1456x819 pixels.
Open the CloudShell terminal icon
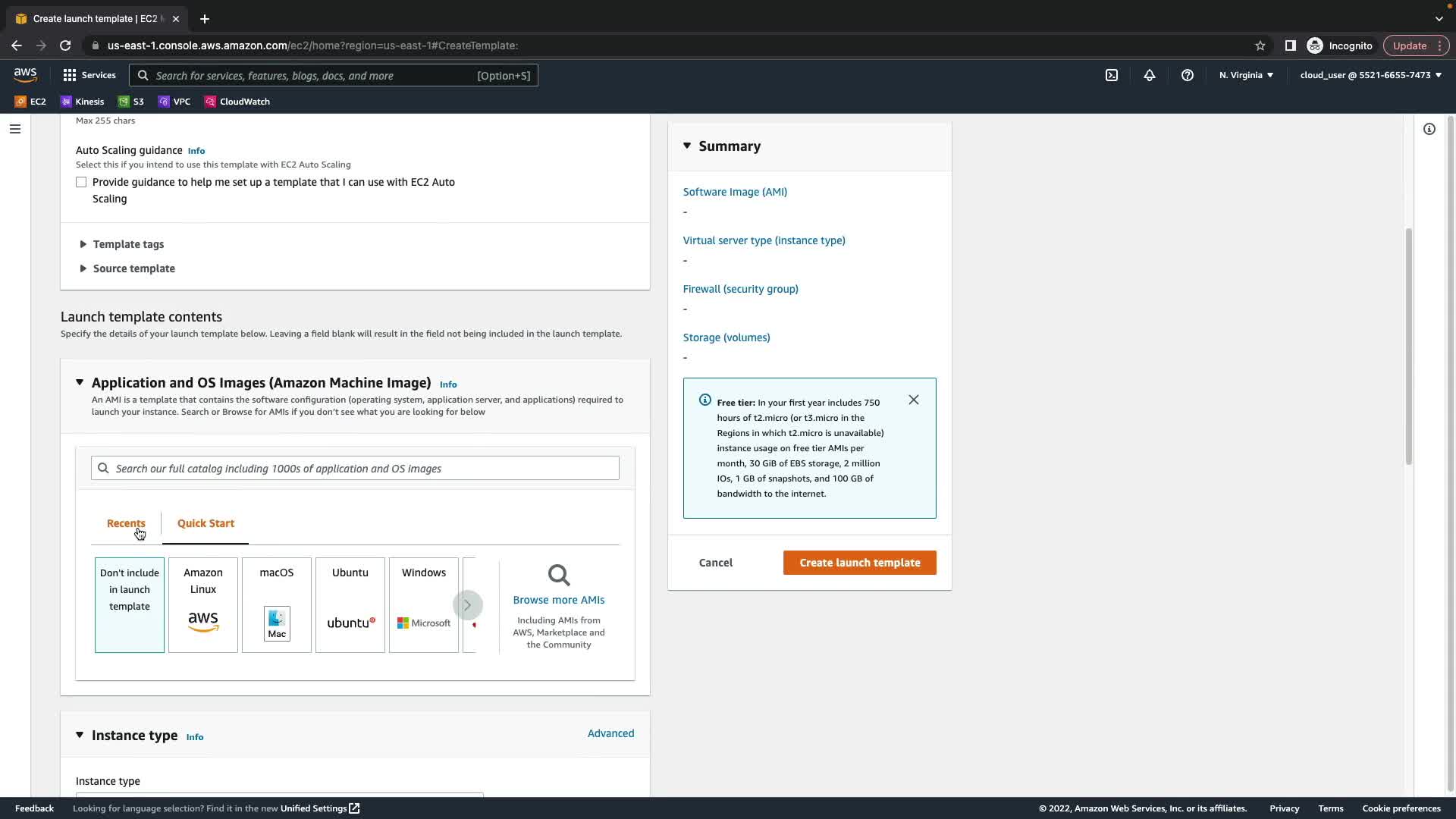[x=1112, y=75]
